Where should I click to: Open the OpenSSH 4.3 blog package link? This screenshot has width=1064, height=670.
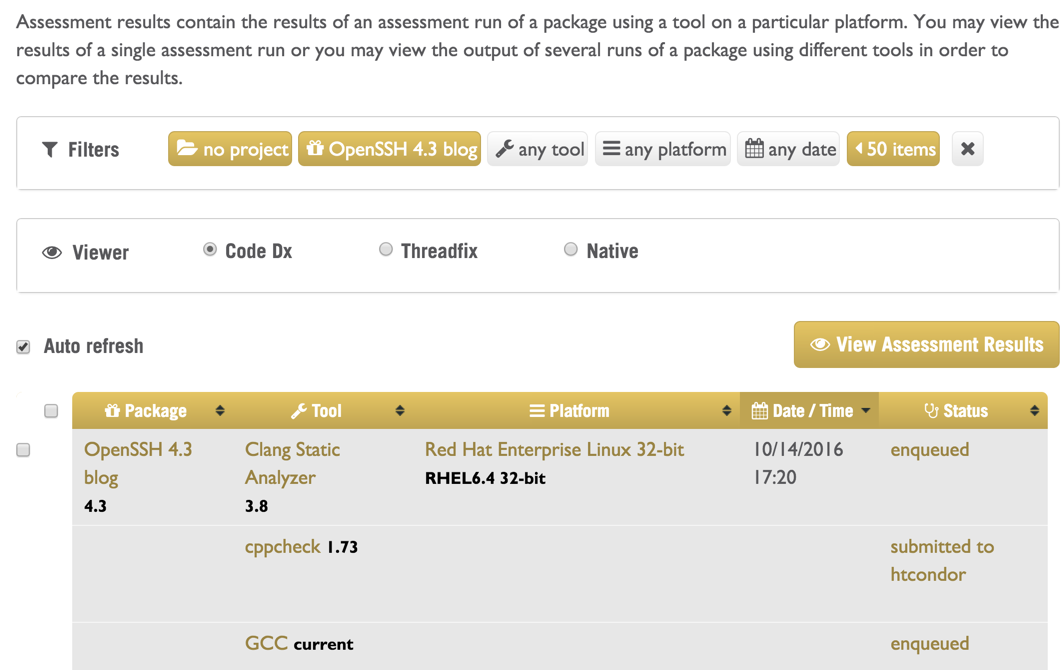(x=138, y=463)
